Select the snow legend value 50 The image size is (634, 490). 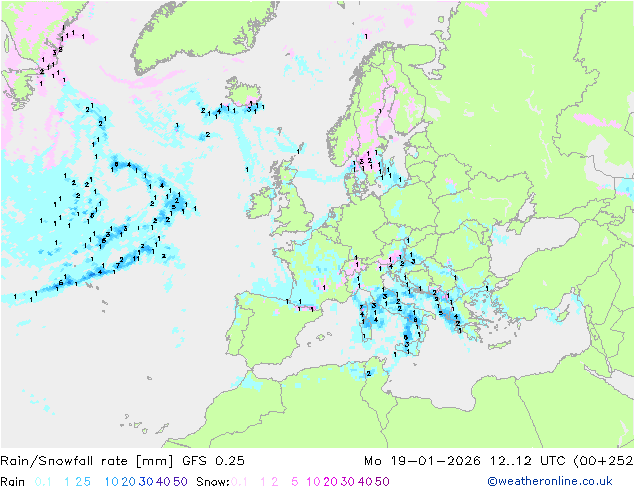point(382,482)
